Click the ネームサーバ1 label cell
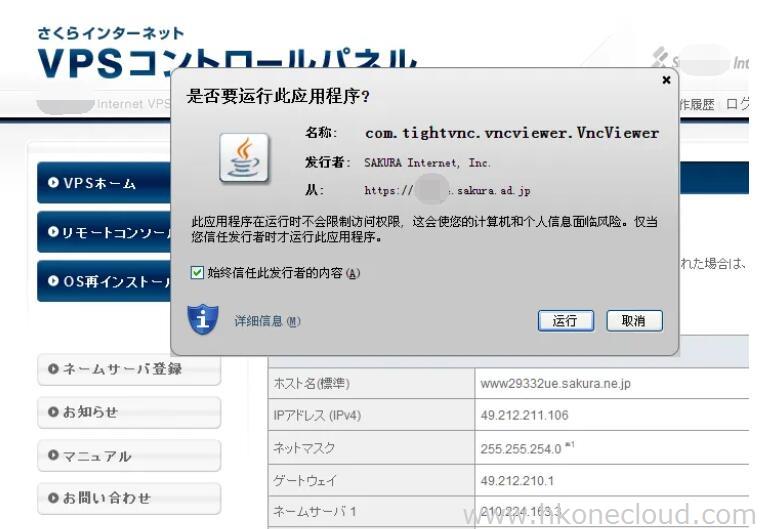The width and height of the screenshot is (769, 529). [x=371, y=512]
